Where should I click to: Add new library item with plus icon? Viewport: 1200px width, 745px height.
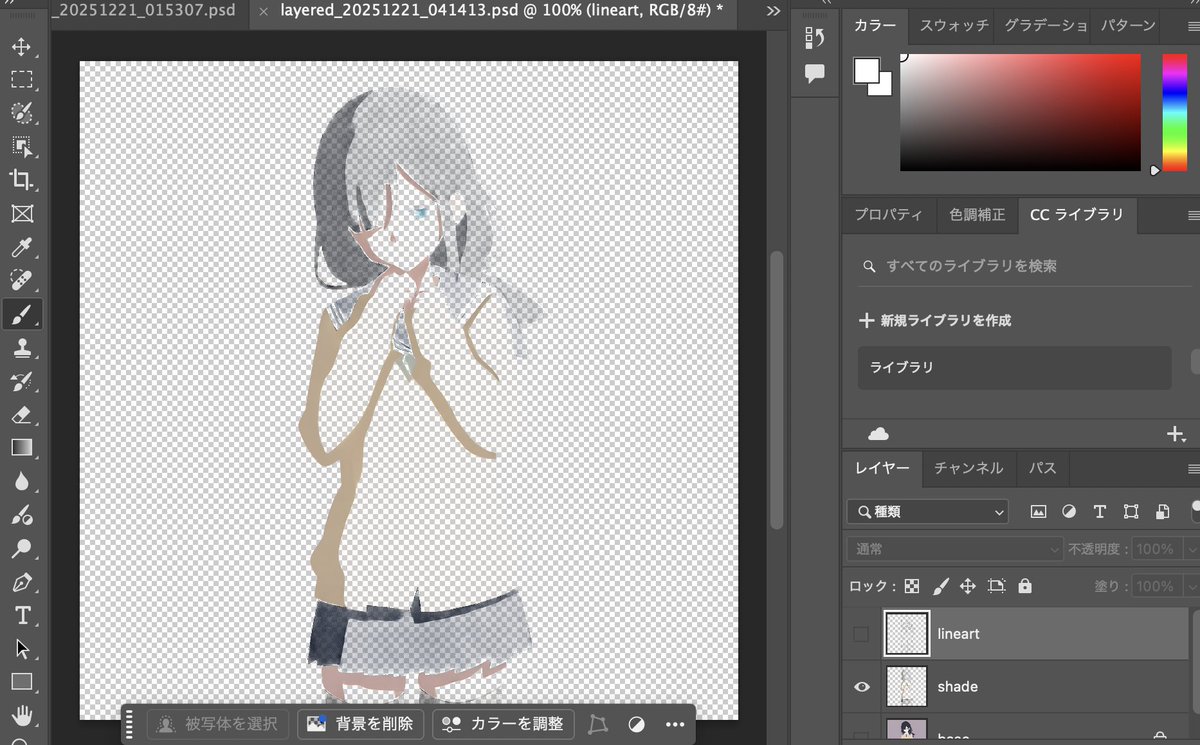coord(1176,434)
